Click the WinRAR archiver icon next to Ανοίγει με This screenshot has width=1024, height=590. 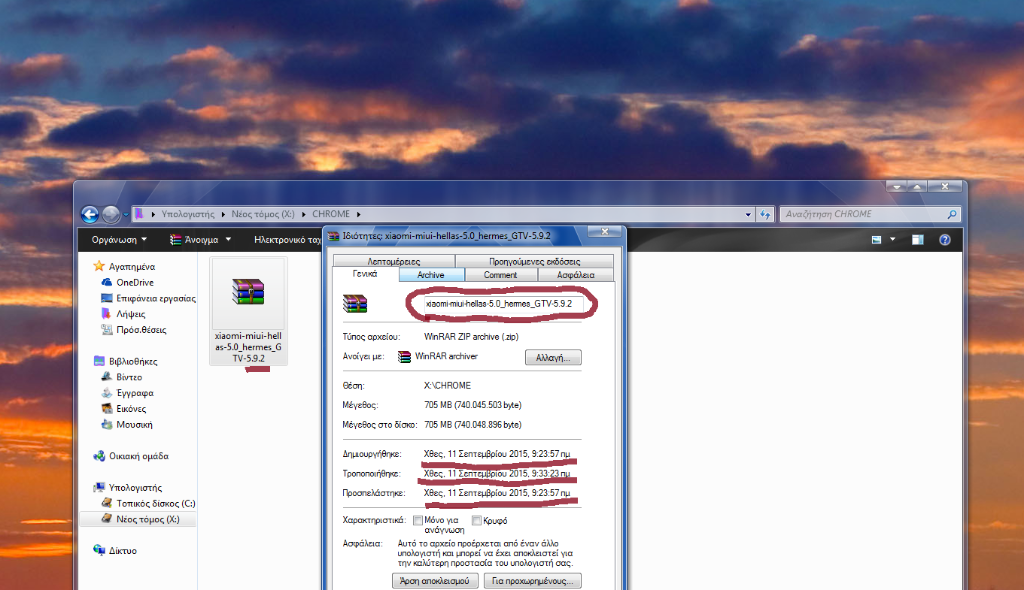pyautogui.click(x=404, y=357)
